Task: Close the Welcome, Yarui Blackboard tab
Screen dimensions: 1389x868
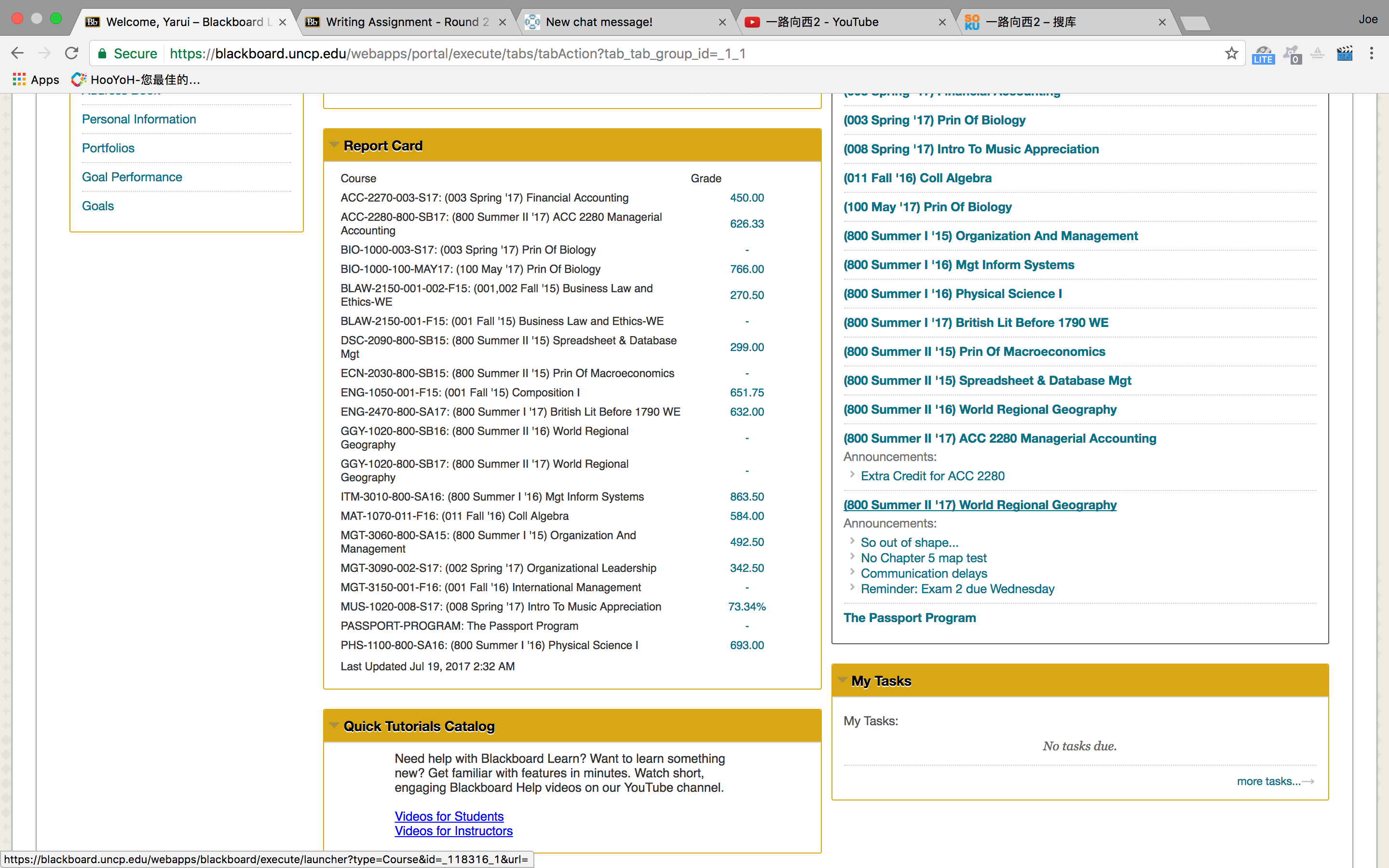Action: 283,22
